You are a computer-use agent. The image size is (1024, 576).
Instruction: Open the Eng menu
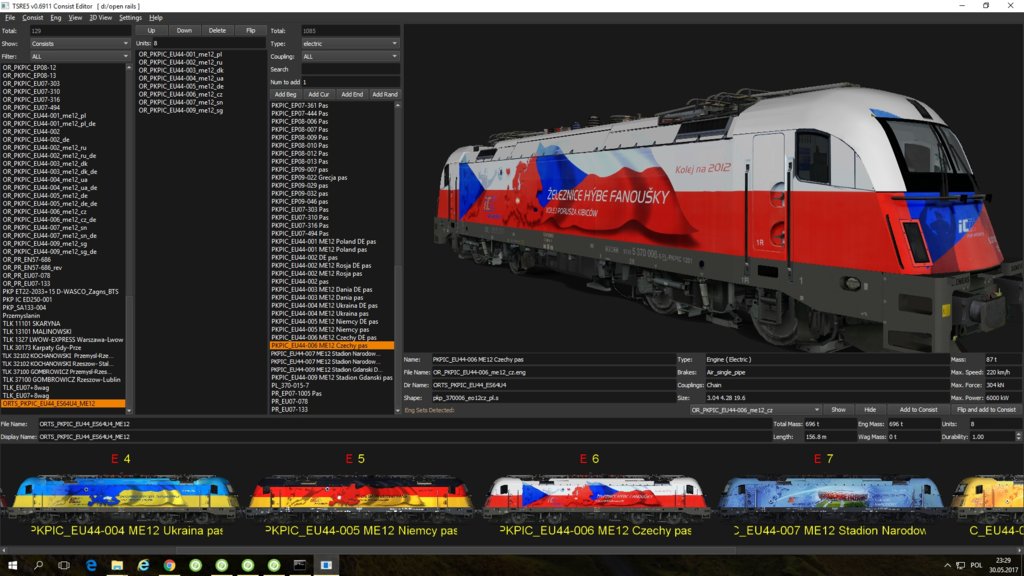(56, 18)
